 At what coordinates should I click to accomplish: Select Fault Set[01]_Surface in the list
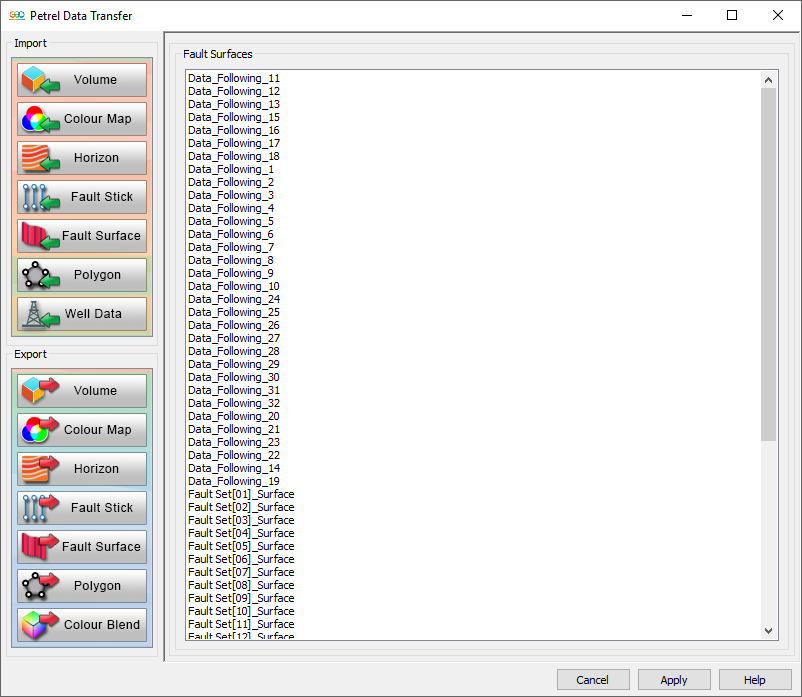tap(241, 494)
